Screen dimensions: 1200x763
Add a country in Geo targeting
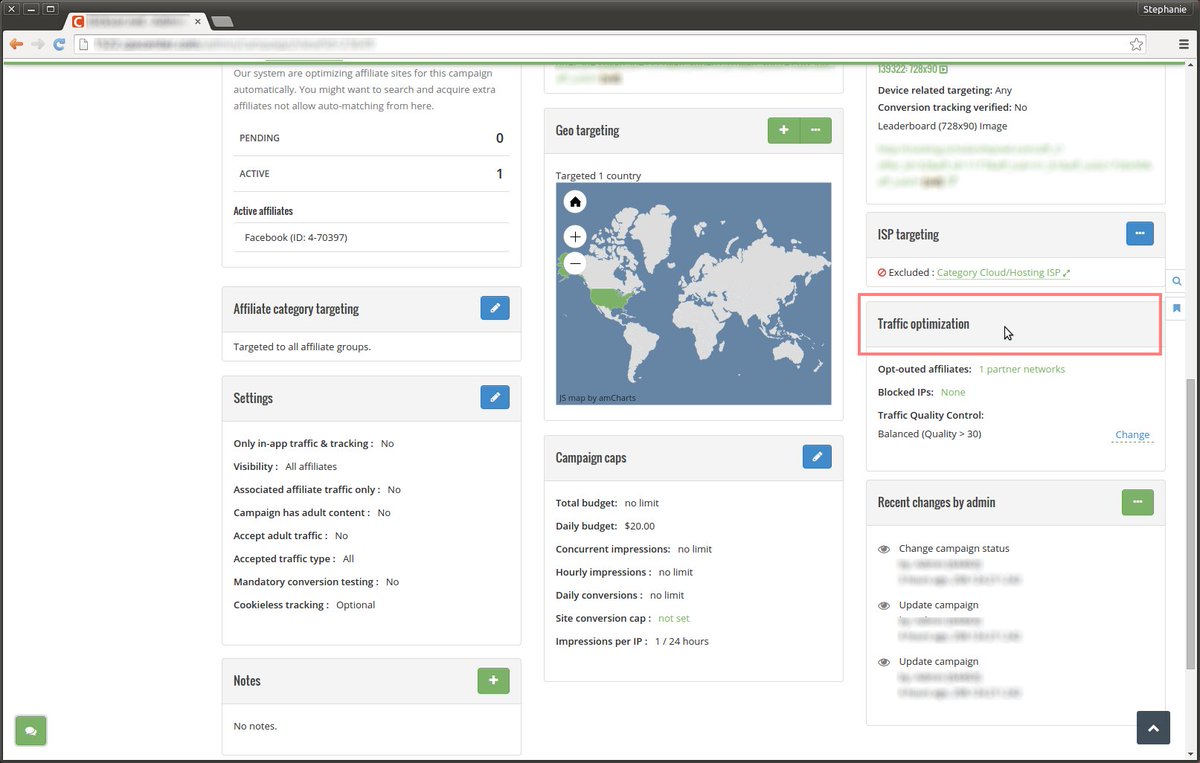tap(783, 130)
